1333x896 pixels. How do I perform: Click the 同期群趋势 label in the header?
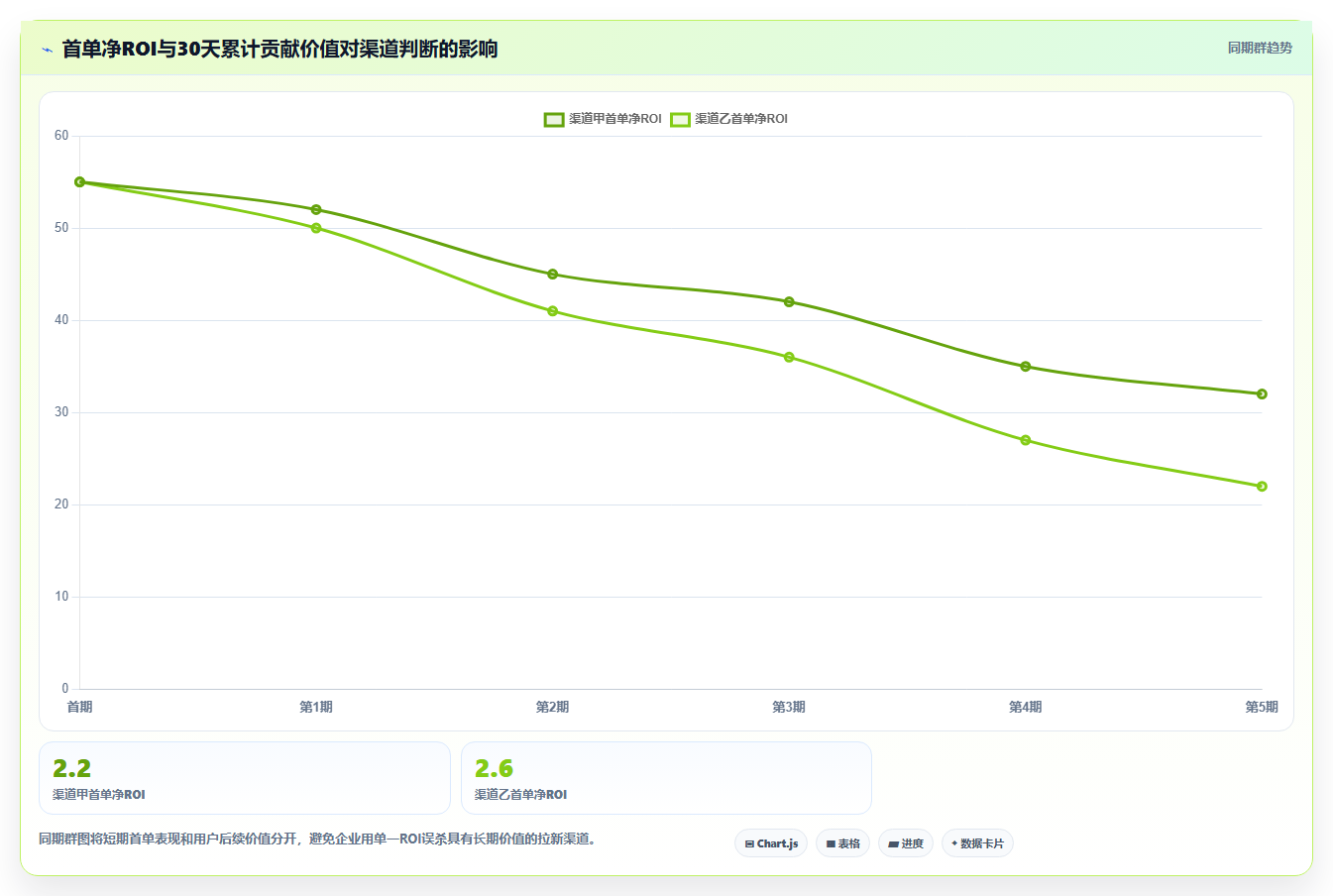pyautogui.click(x=1260, y=48)
